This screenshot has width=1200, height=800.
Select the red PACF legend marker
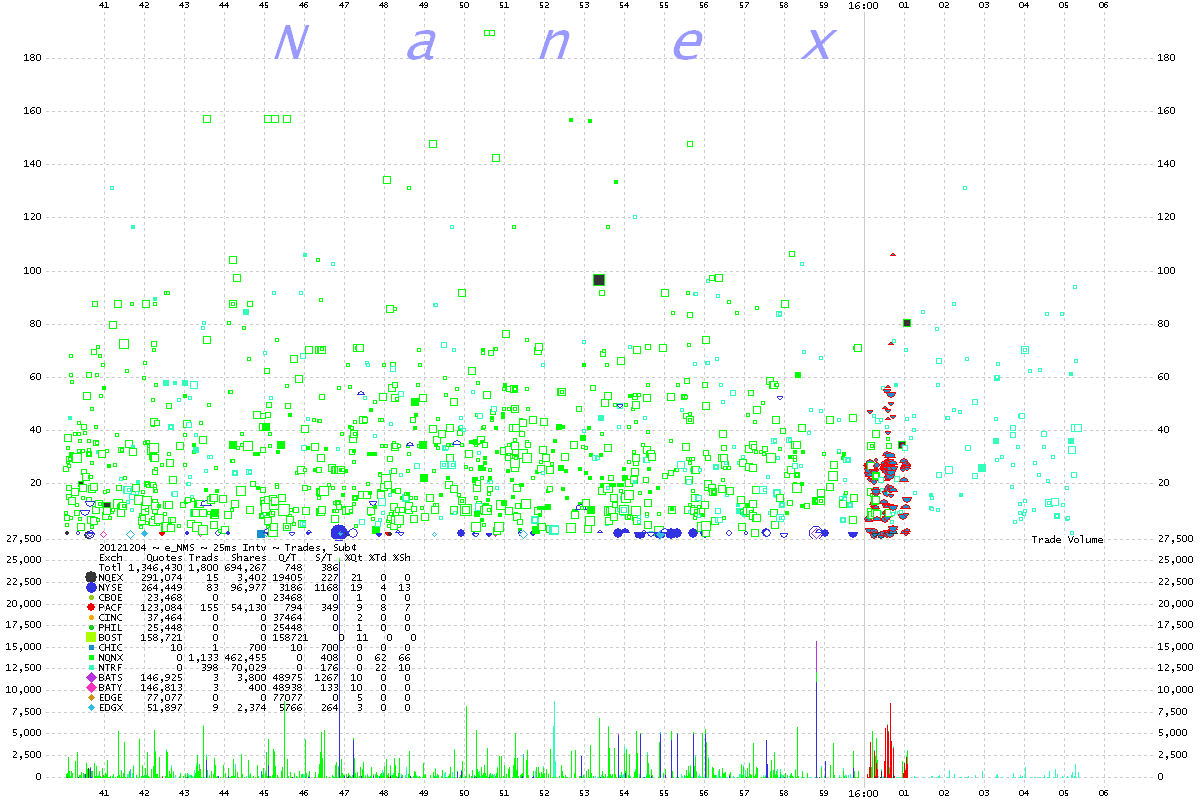click(x=91, y=609)
